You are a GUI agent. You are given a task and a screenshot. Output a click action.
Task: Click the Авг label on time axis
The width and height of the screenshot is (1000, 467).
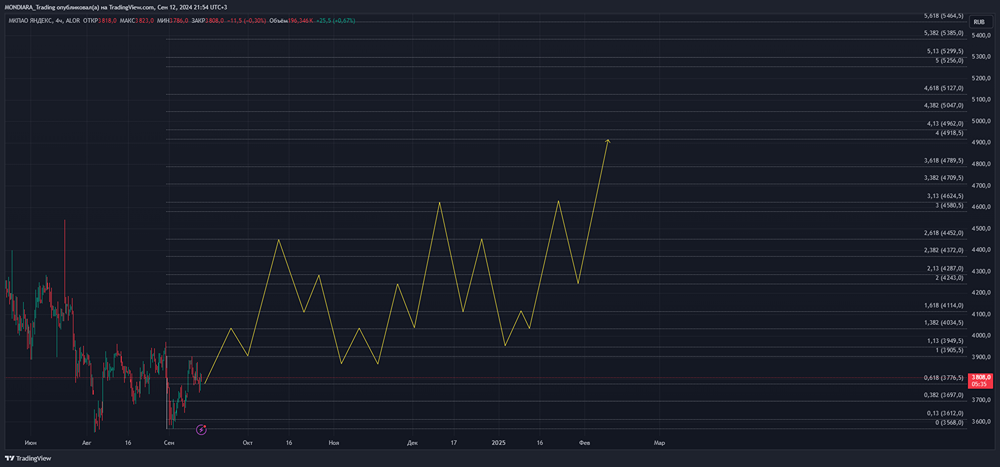tap(87, 442)
